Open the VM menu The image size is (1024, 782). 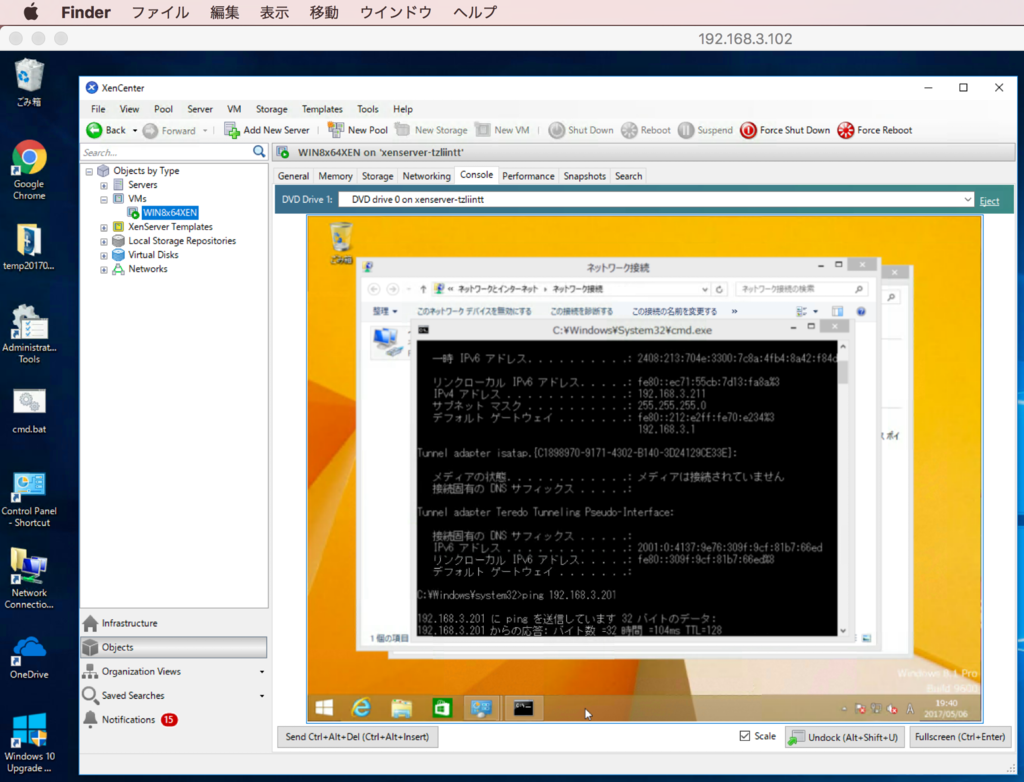click(x=234, y=109)
